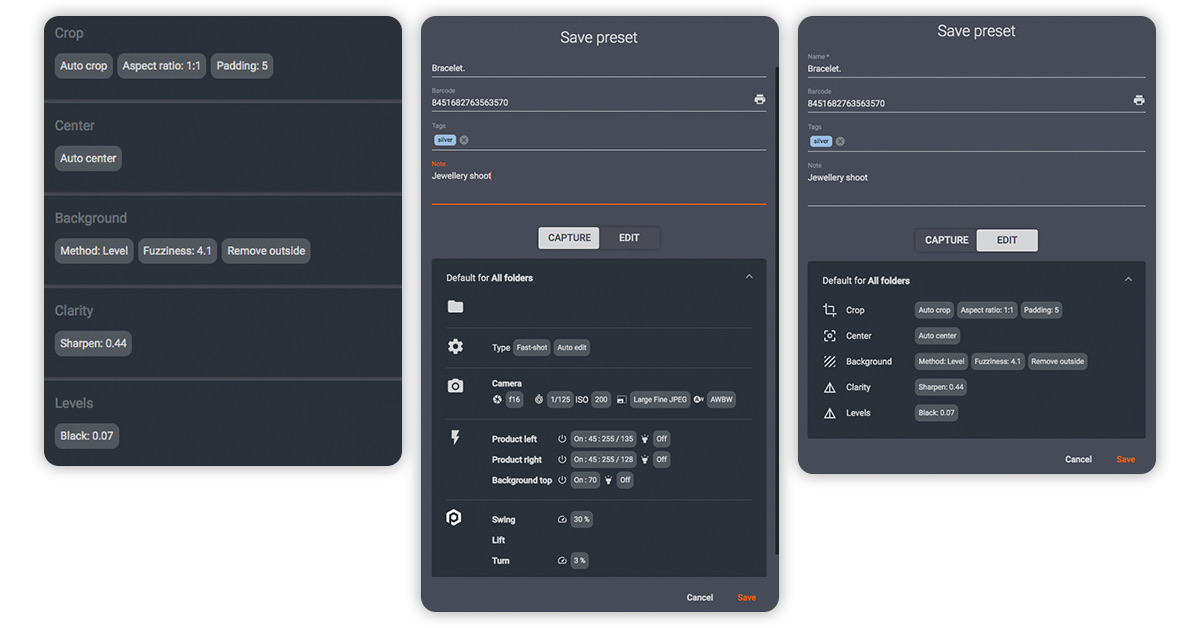Click the Background hatched-pattern icon
This screenshot has height=628, width=1200.
(x=831, y=361)
